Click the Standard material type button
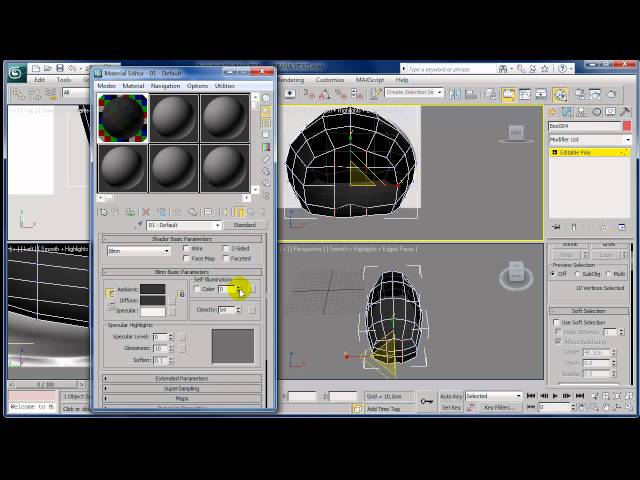 pyautogui.click(x=244, y=225)
